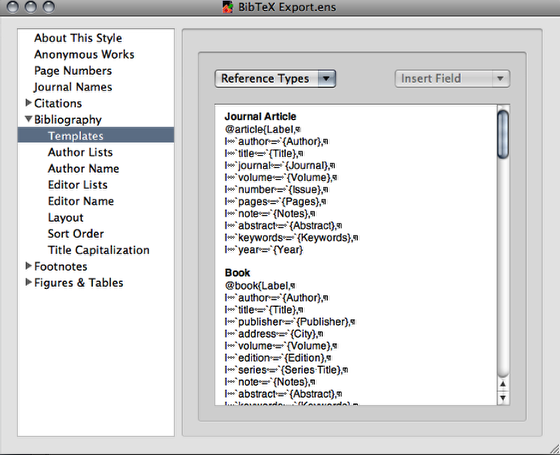Click the scroll up arrow
This screenshot has width=560, height=455.
click(x=503, y=384)
